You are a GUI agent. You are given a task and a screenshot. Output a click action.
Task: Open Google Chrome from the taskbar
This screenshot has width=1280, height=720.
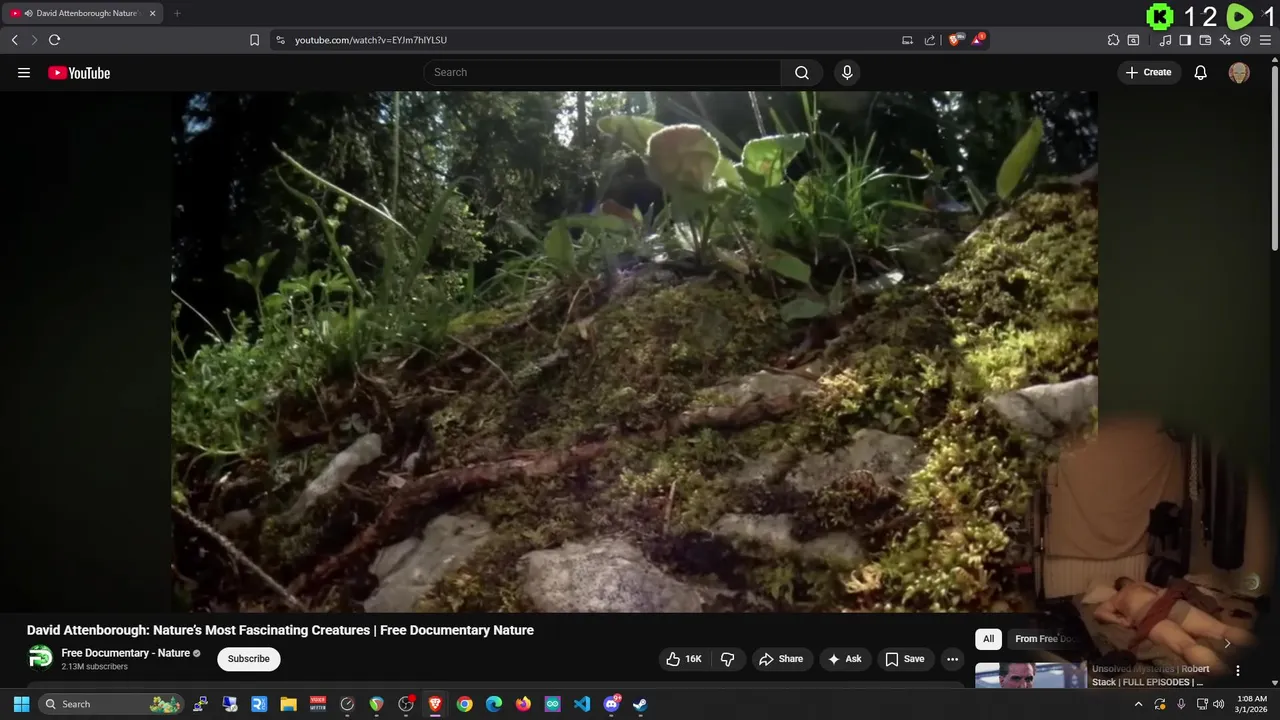pos(464,704)
